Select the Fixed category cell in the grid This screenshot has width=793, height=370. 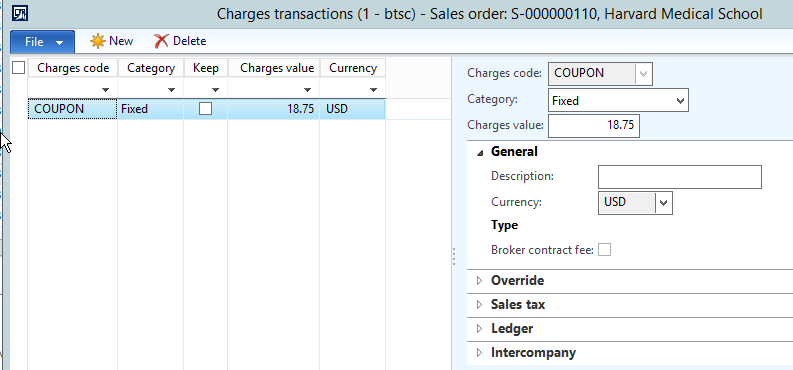[x=151, y=109]
